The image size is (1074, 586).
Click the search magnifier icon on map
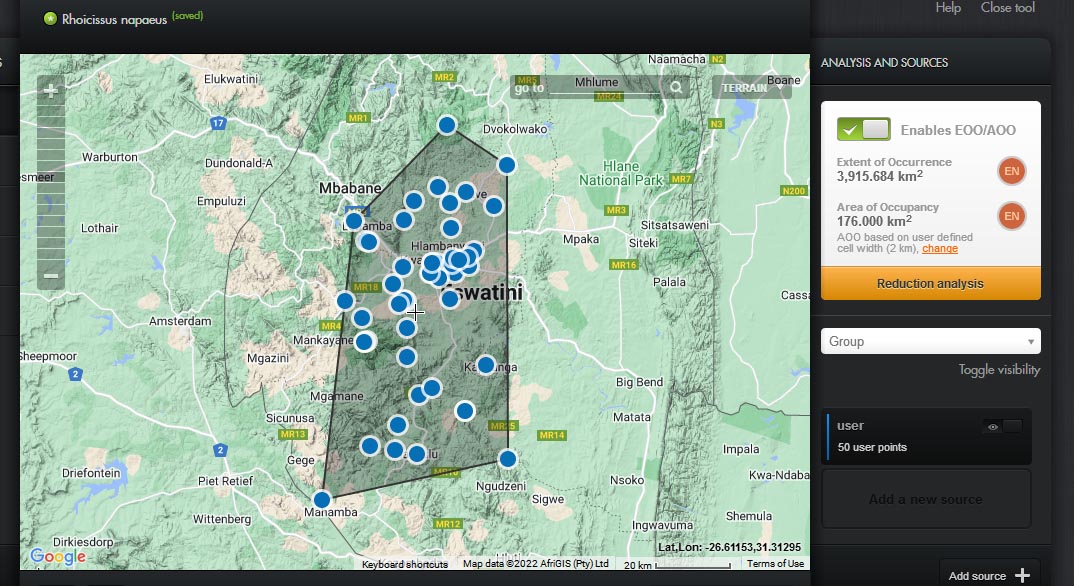coord(677,88)
